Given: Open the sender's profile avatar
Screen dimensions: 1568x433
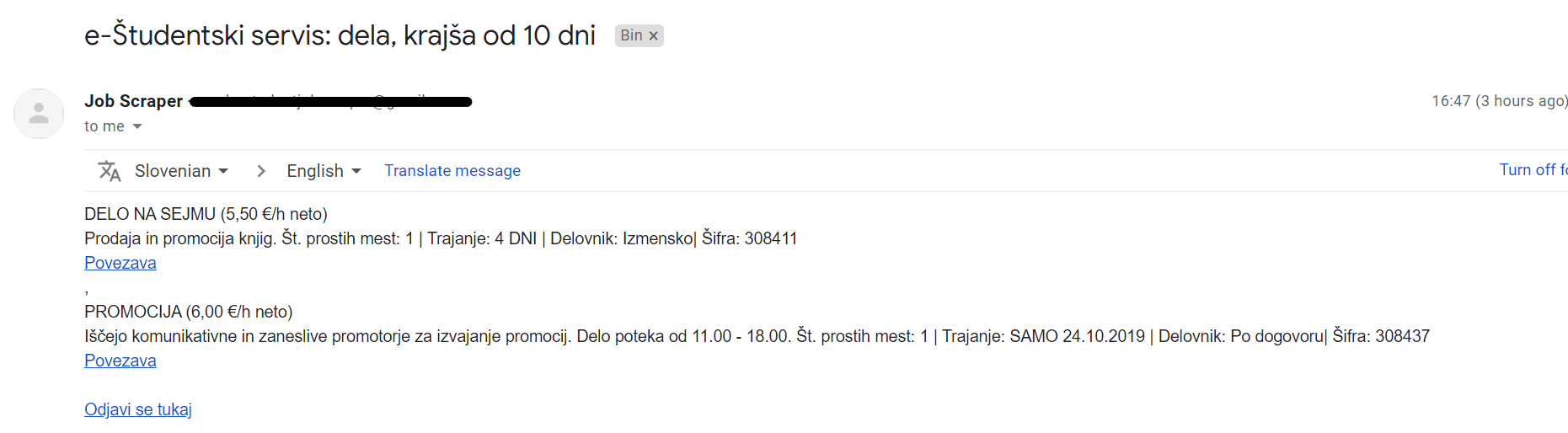Looking at the screenshot, I should (39, 113).
